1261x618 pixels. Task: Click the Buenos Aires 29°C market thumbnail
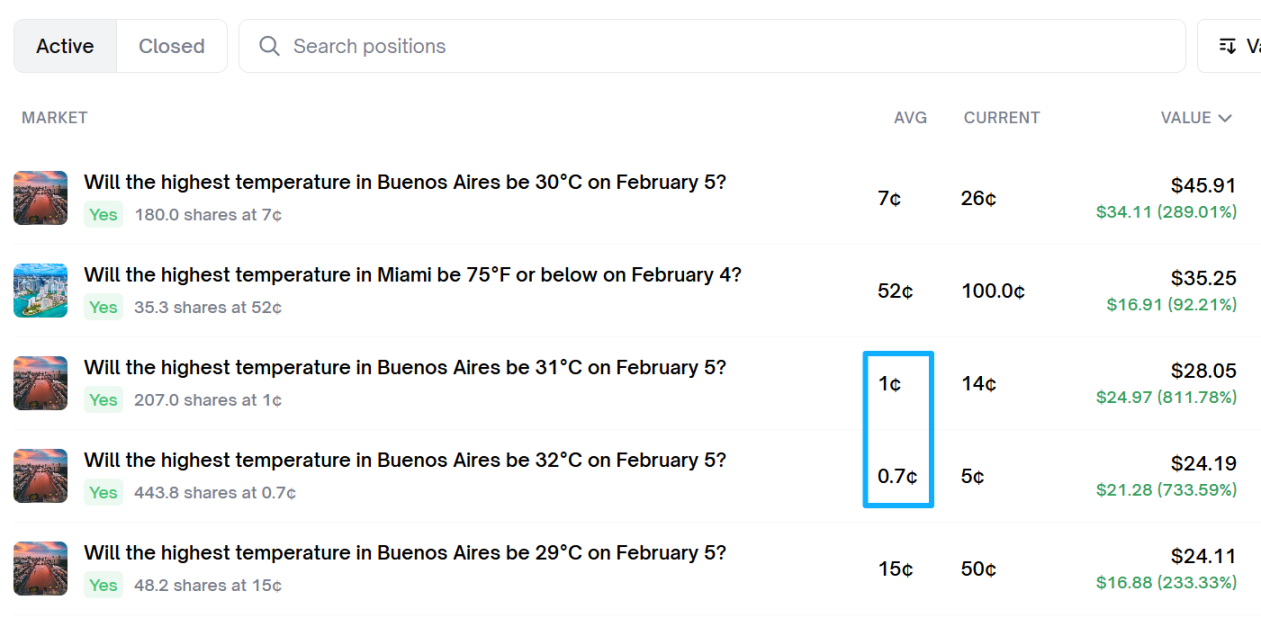(41, 568)
